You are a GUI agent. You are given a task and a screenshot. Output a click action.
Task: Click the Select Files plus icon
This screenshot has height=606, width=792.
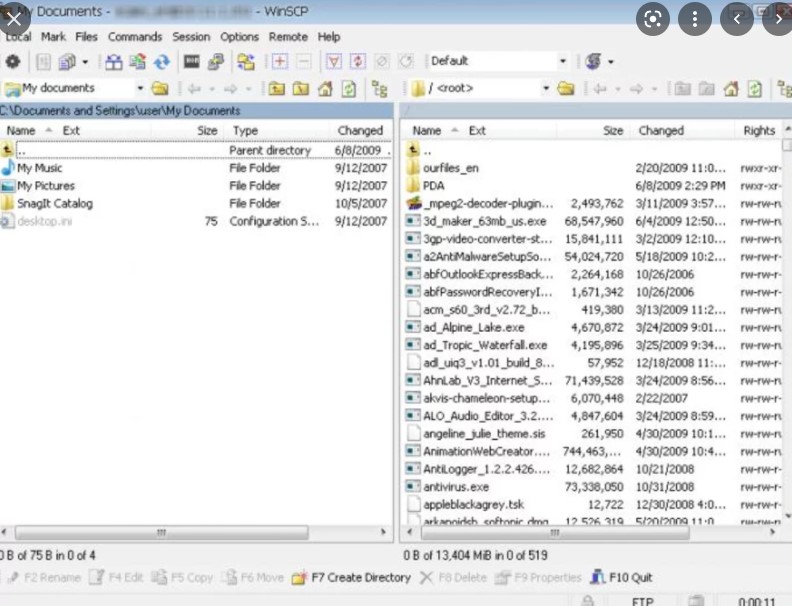click(279, 62)
